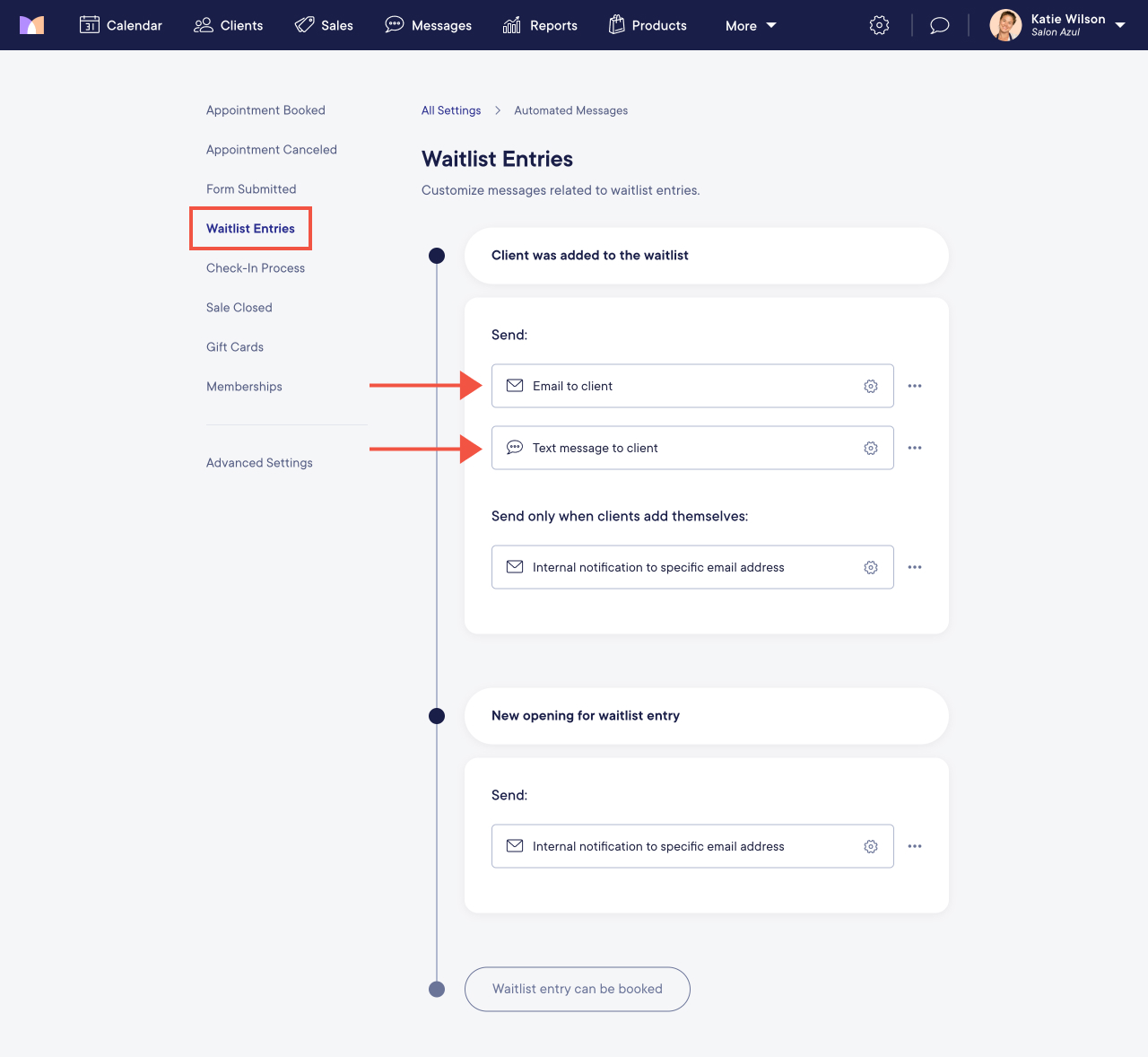The width and height of the screenshot is (1148, 1057).
Task: Click the Products bag icon
Action: click(x=617, y=24)
